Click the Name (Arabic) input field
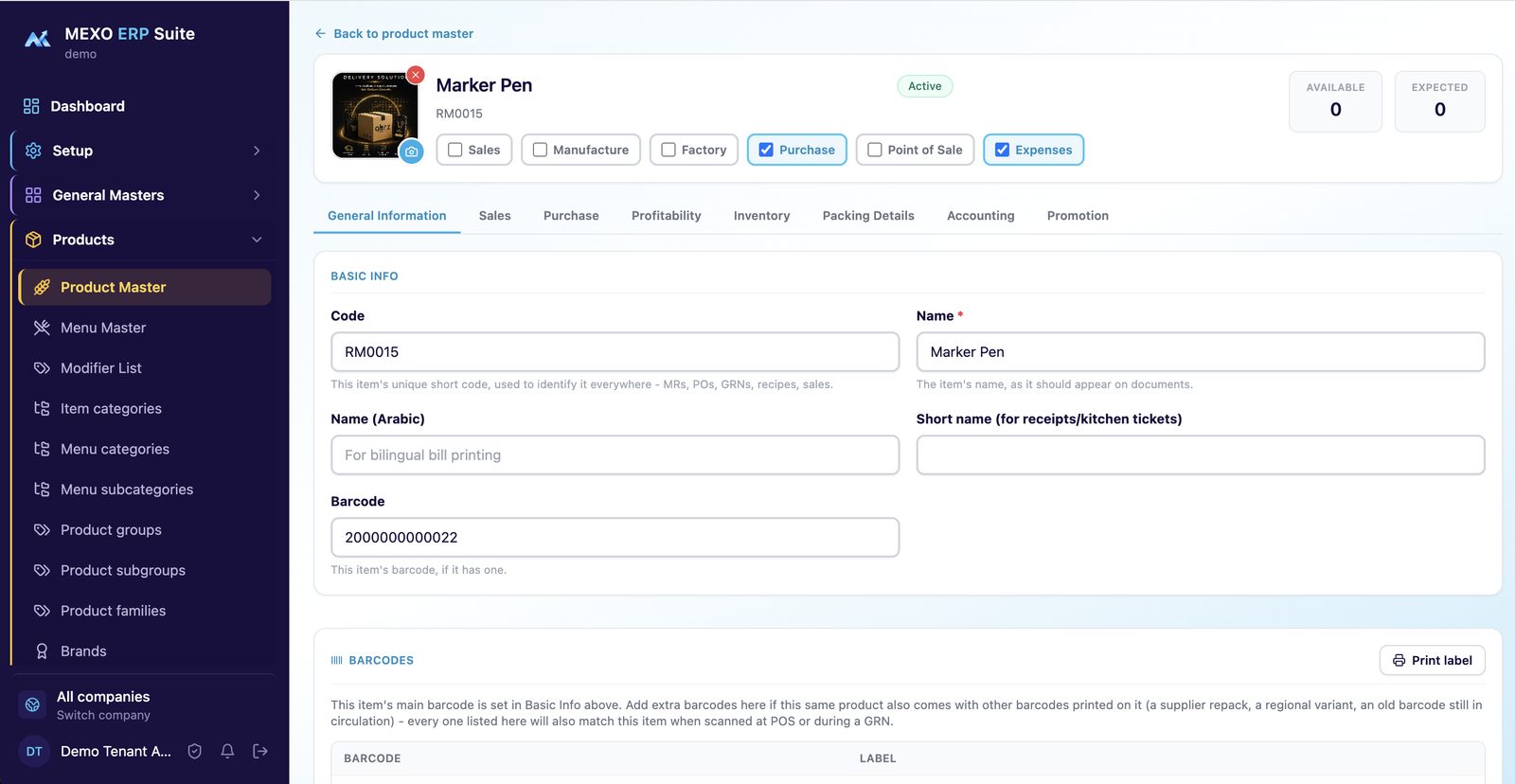Screen dimensions: 1515x784 615,454
